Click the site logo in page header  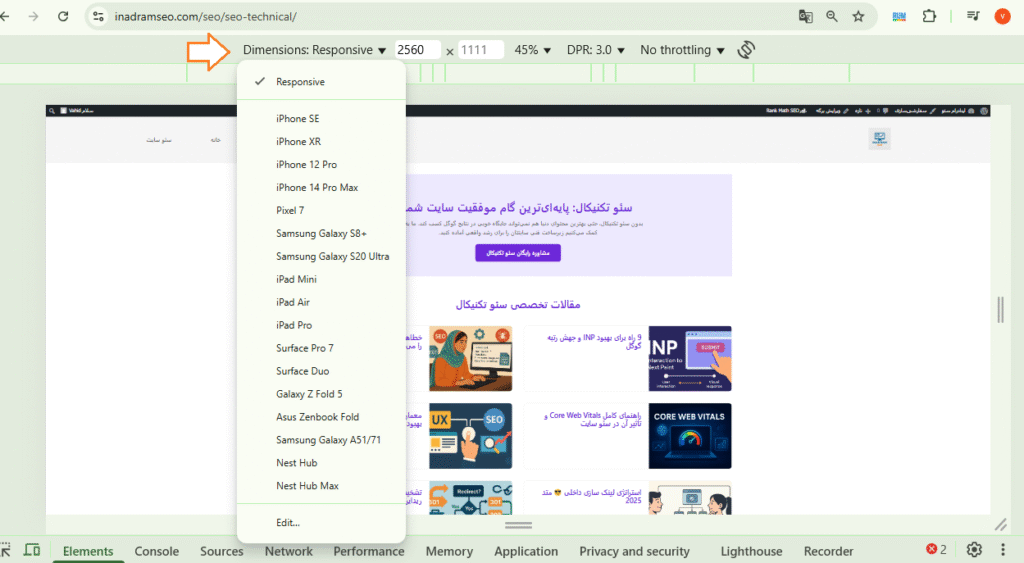point(879,138)
